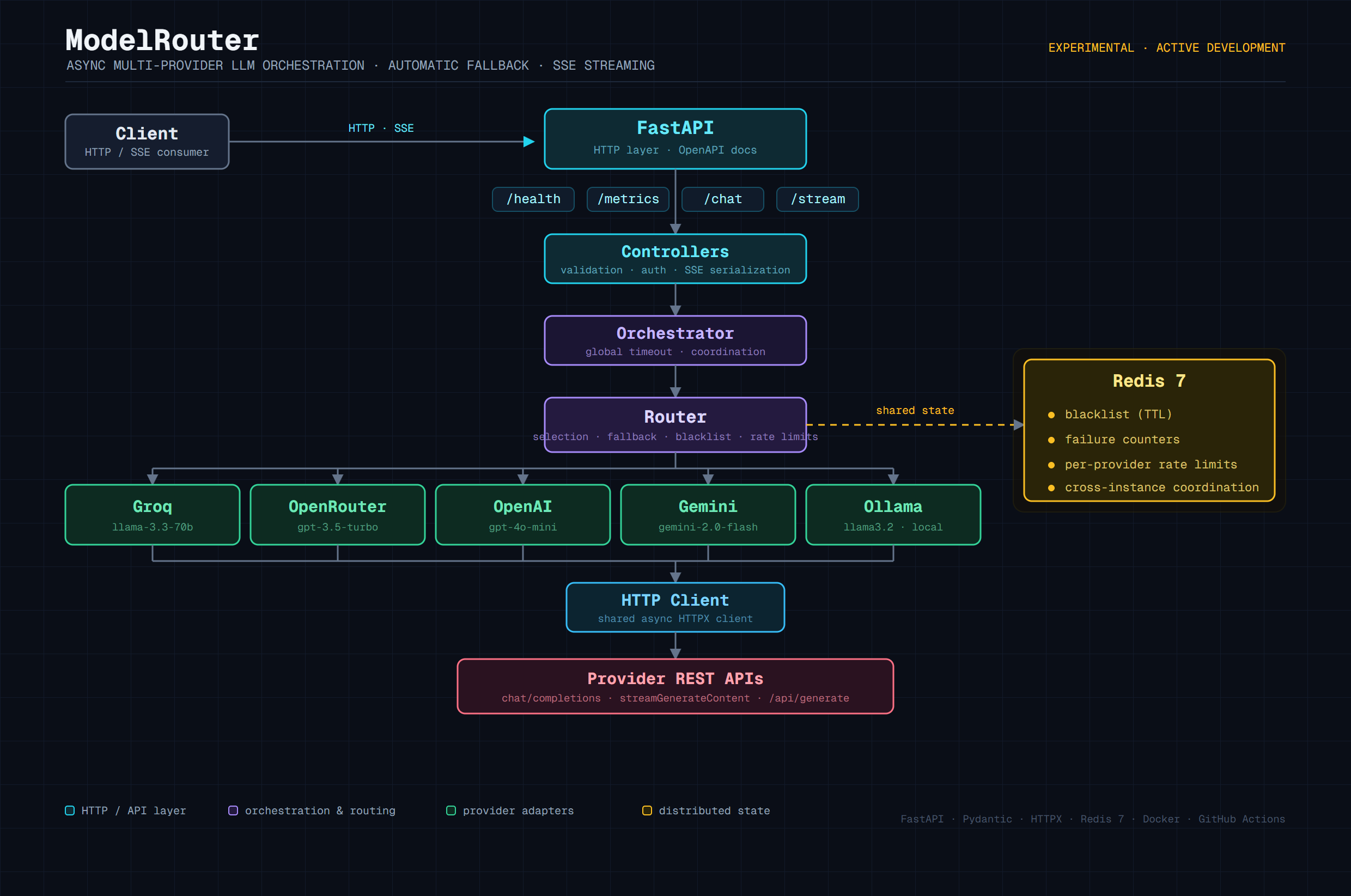Image resolution: width=1351 pixels, height=896 pixels.
Task: Click the /stream endpoint chip
Action: point(818,199)
